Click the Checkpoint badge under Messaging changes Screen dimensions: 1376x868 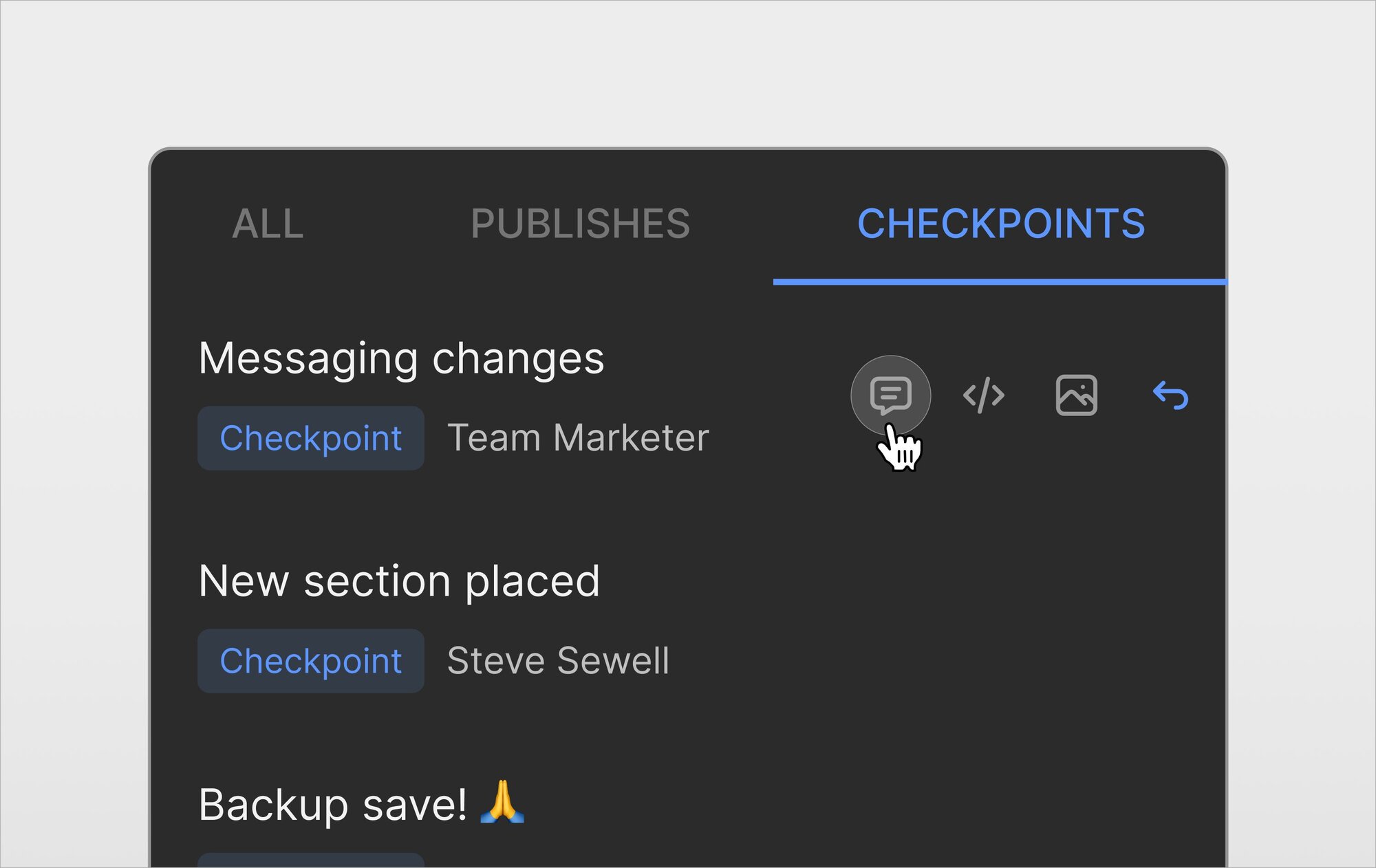(x=311, y=438)
